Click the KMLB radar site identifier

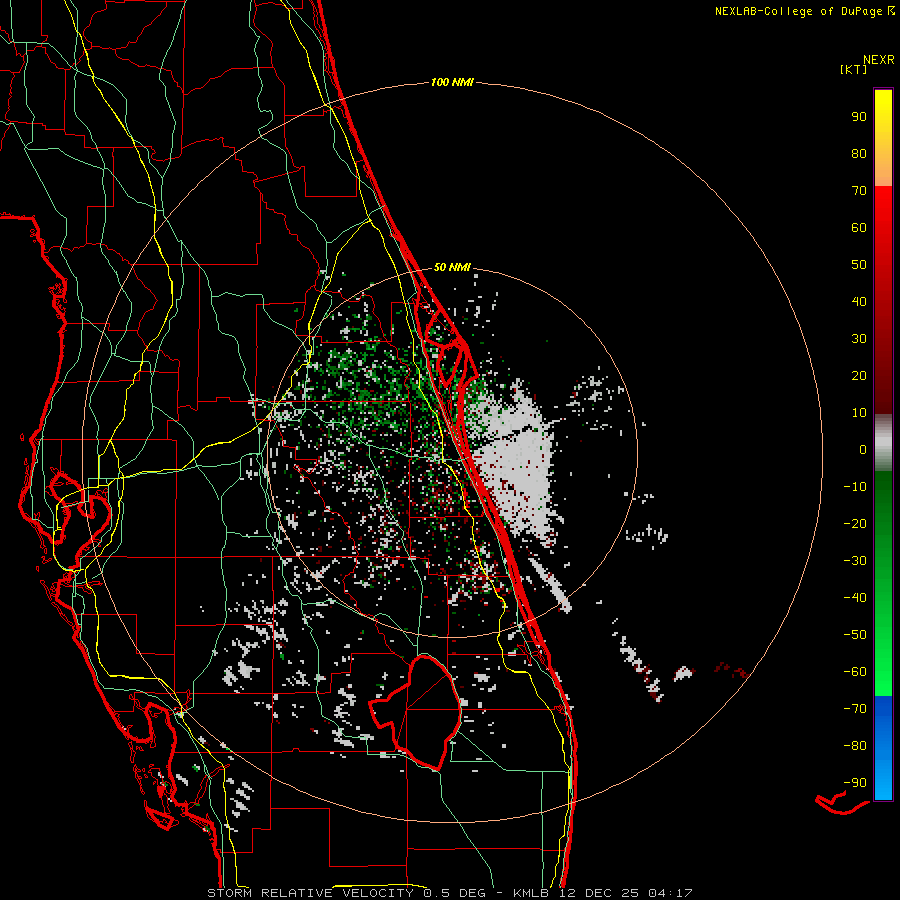click(x=531, y=893)
